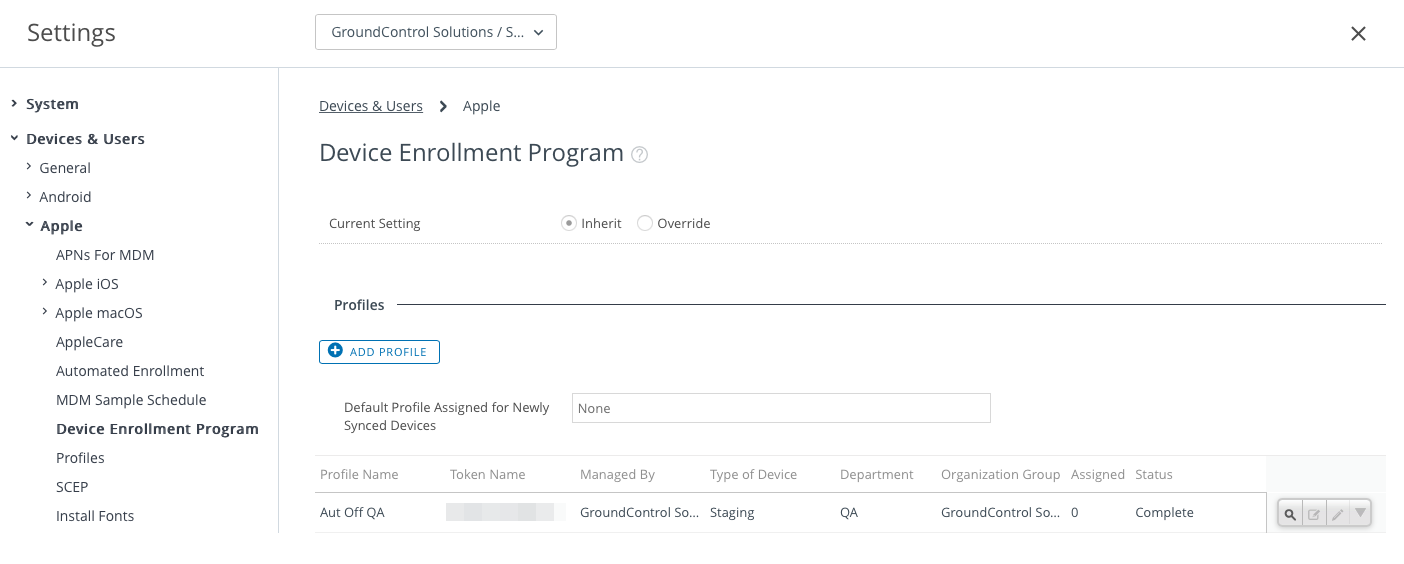1404x564 pixels.
Task: Expand the Apple iOS tree node
Action: tap(45, 283)
